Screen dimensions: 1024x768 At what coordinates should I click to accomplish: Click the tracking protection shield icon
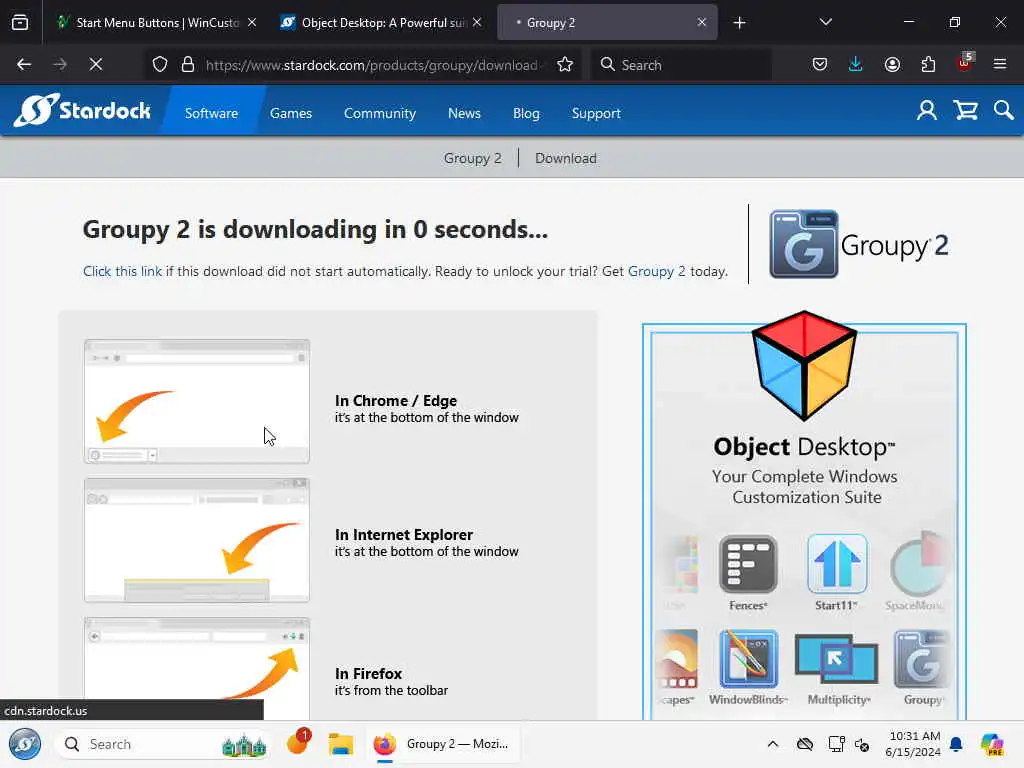pos(160,64)
